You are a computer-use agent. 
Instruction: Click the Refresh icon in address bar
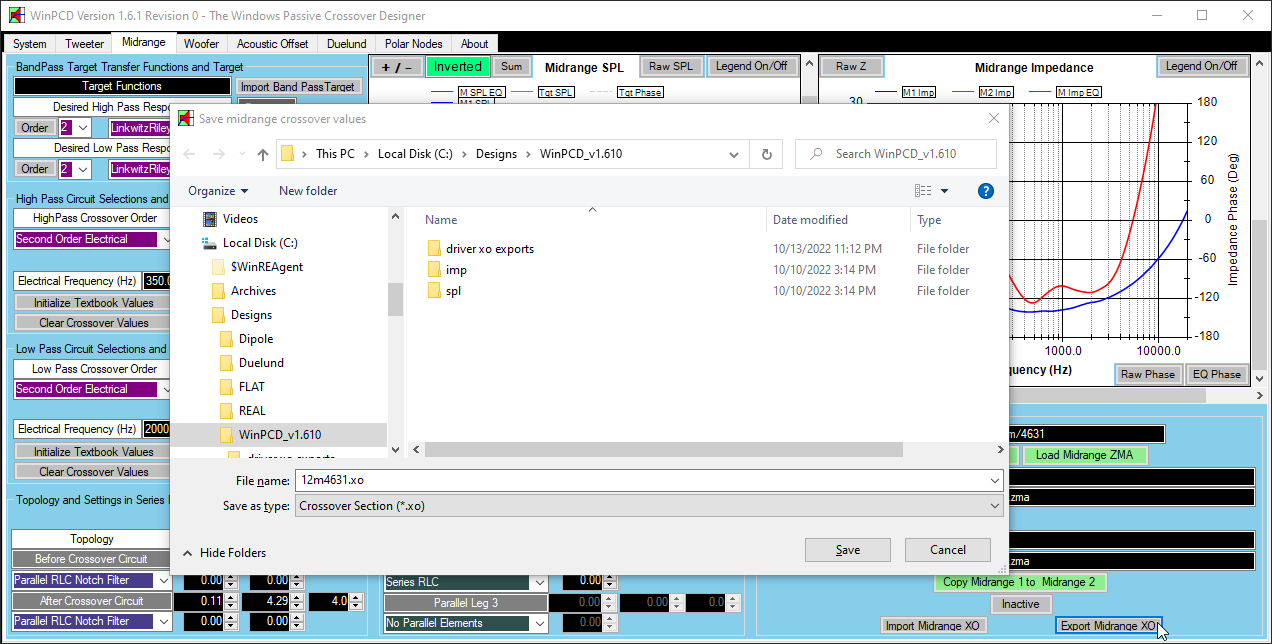tap(766, 154)
